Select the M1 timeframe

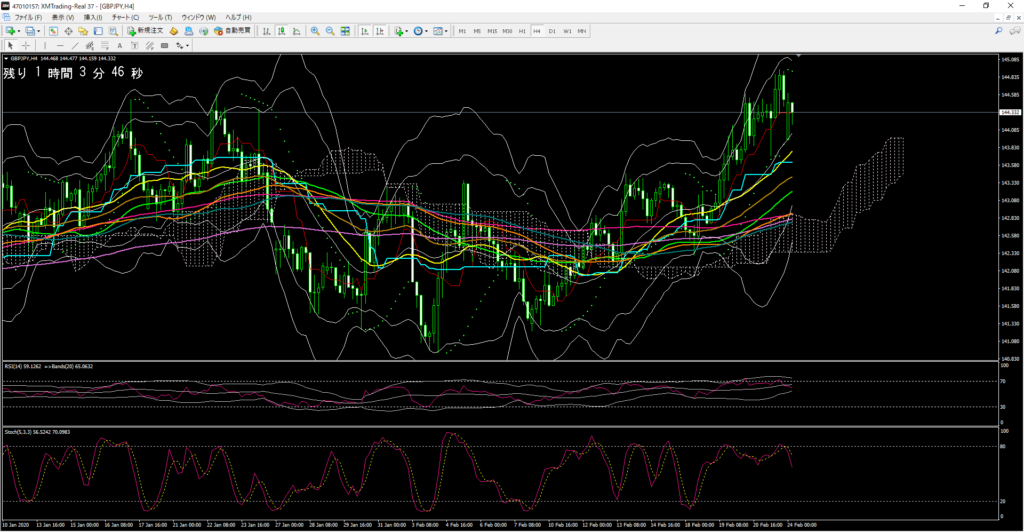[462, 31]
